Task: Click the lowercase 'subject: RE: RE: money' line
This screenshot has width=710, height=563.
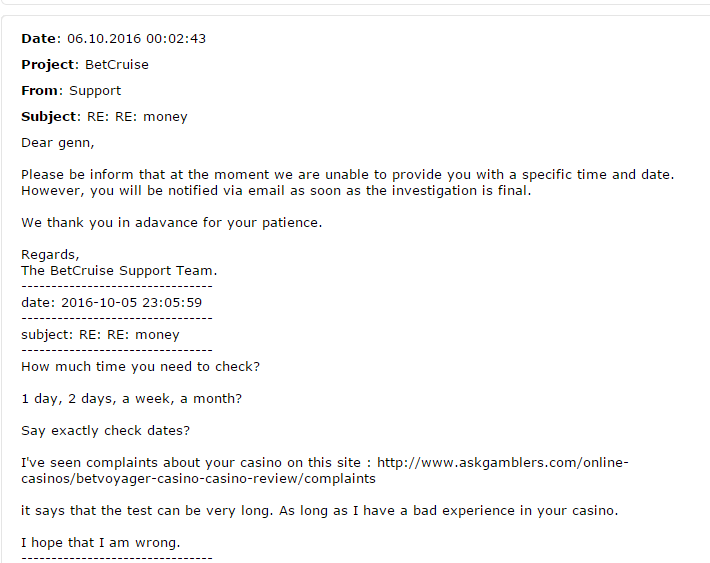Action: tap(101, 335)
